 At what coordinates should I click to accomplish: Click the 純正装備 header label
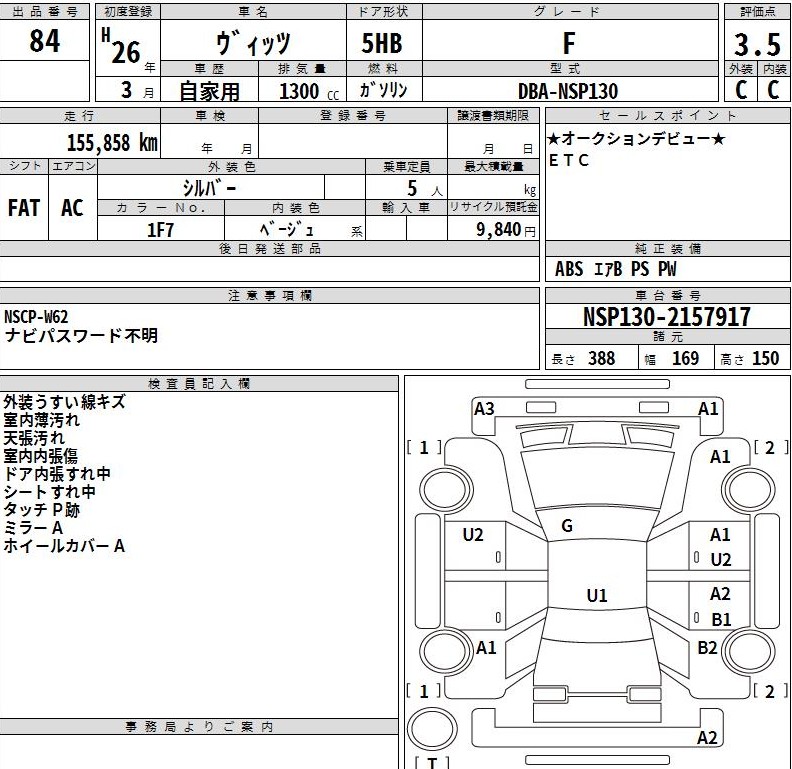[668, 249]
